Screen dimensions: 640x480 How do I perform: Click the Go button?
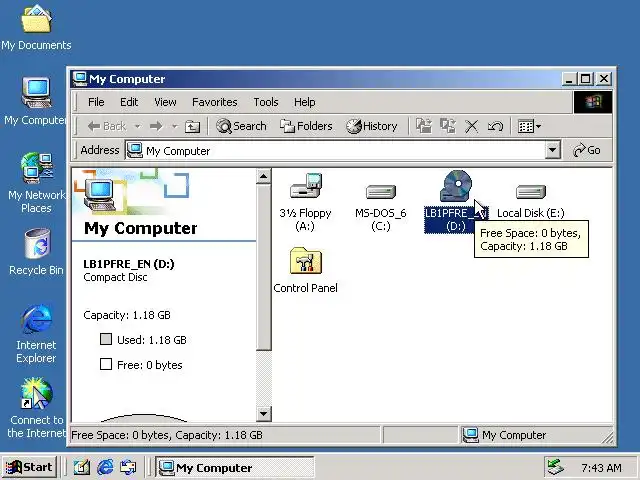point(587,150)
